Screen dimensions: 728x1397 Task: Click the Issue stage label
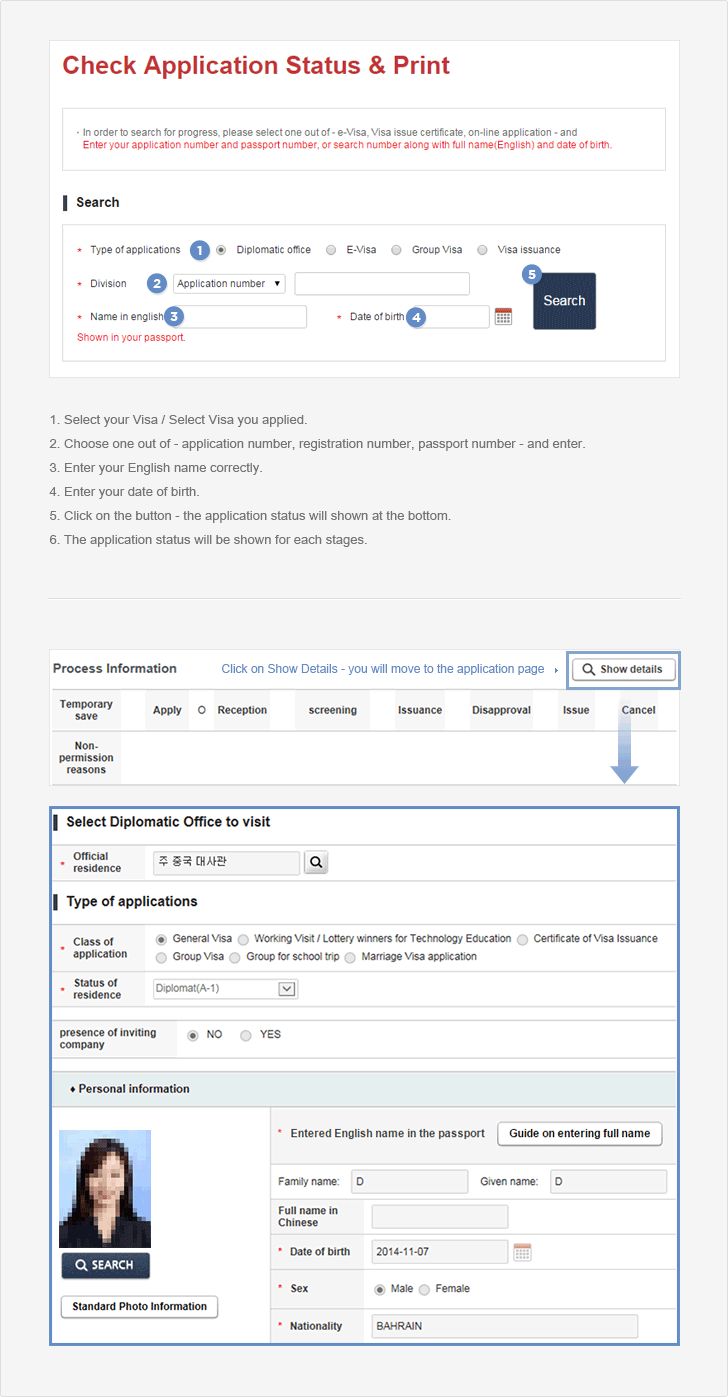(x=576, y=710)
